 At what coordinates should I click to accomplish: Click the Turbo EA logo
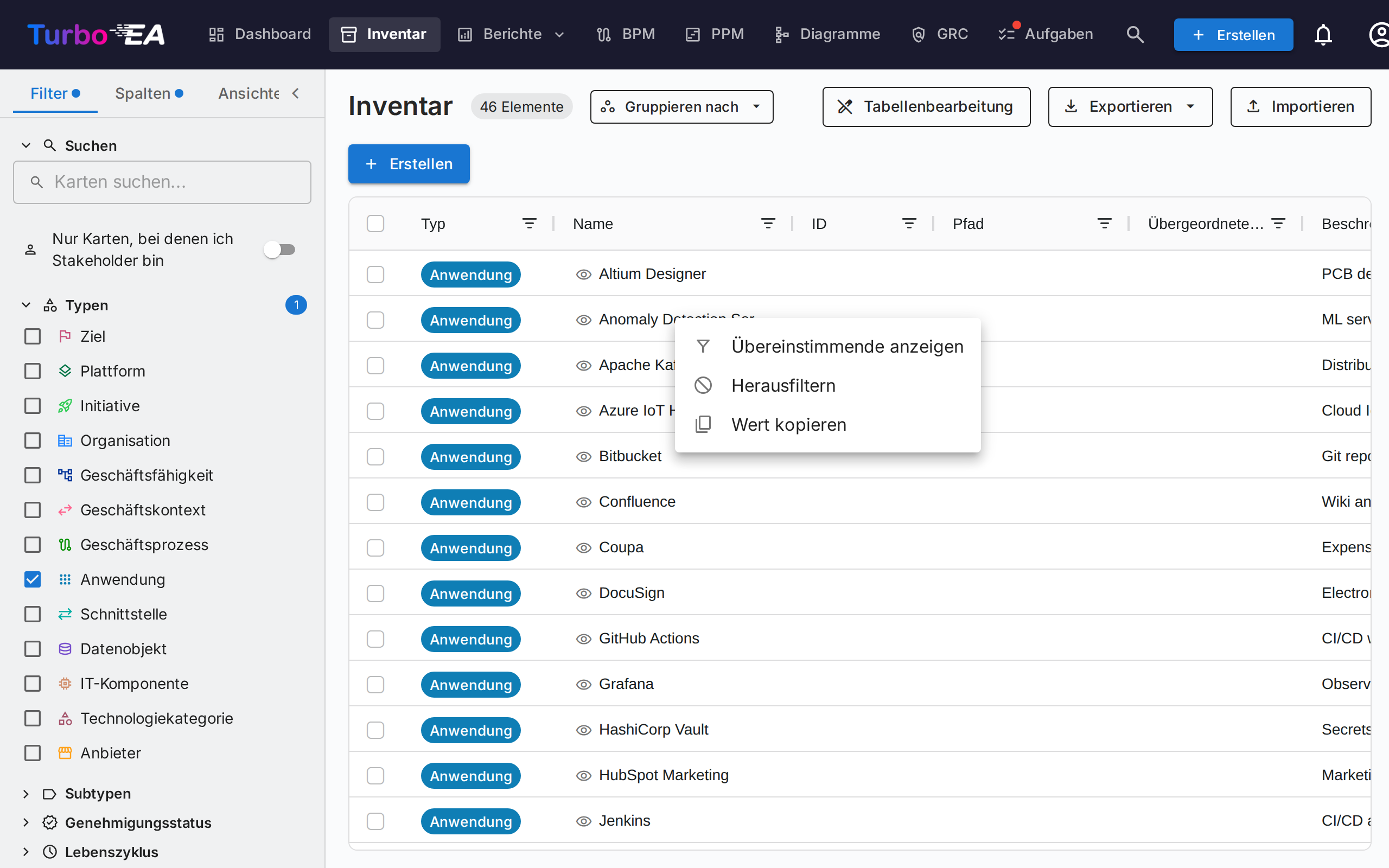coord(96,34)
